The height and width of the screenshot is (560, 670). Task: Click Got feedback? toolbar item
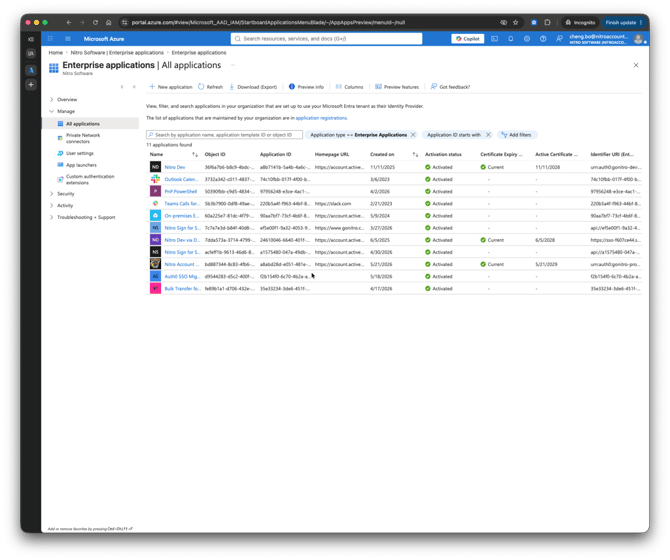(450, 87)
